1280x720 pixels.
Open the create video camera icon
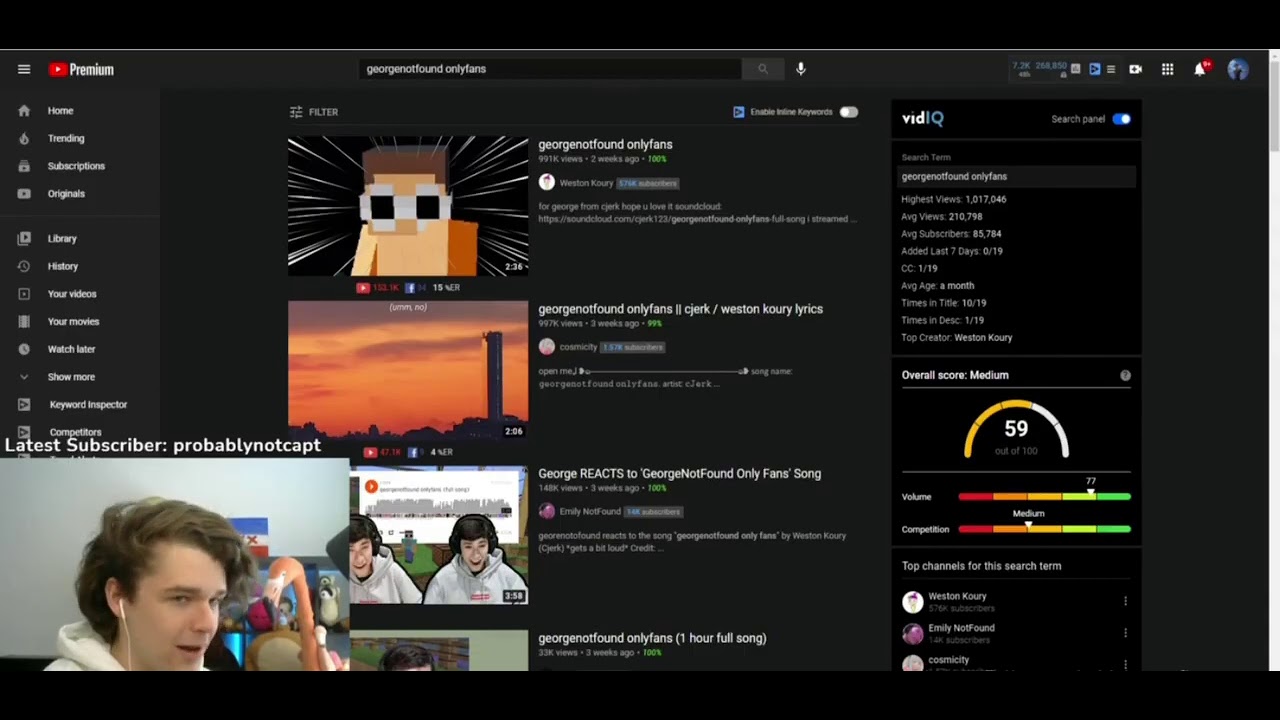click(x=1136, y=69)
